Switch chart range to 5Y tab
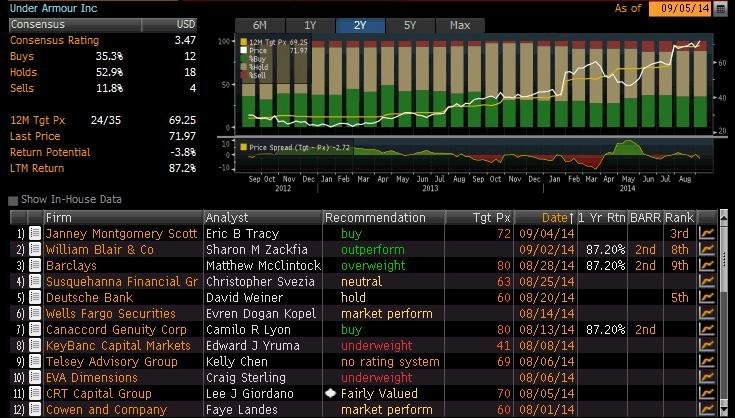 coord(410,25)
